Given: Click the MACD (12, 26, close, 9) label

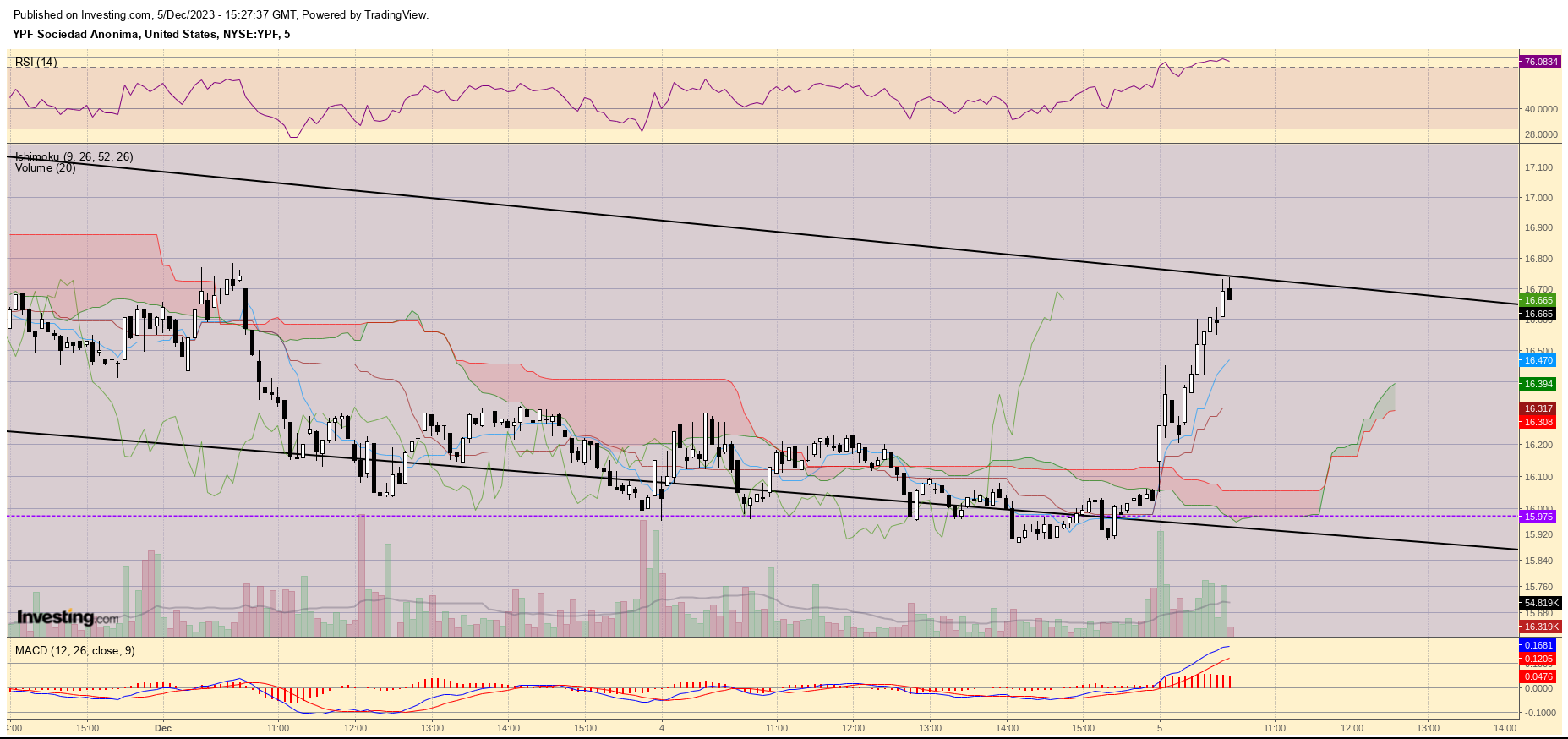Looking at the screenshot, I should 74,650.
